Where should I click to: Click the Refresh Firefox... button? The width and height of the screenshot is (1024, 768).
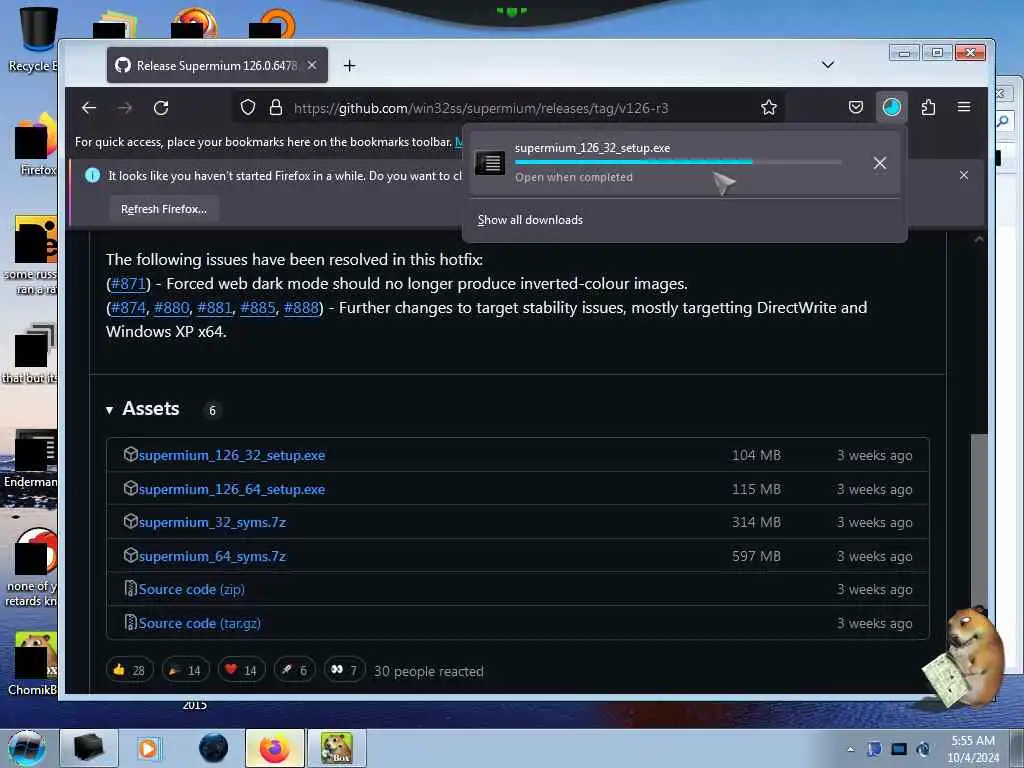(x=164, y=209)
